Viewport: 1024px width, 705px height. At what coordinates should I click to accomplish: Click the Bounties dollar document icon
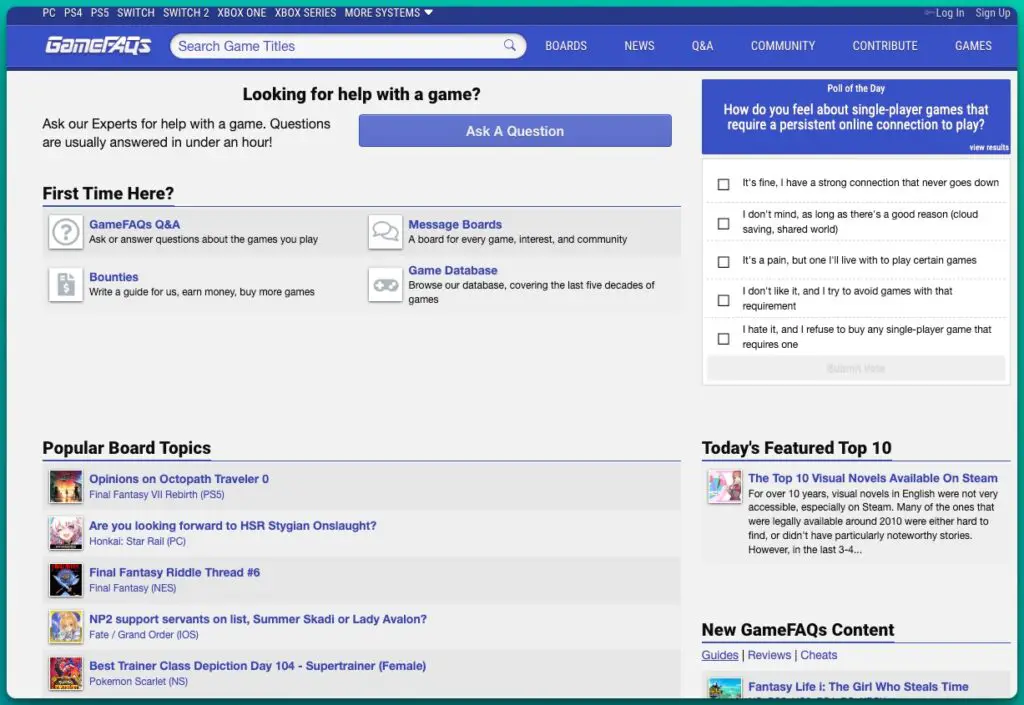point(66,285)
